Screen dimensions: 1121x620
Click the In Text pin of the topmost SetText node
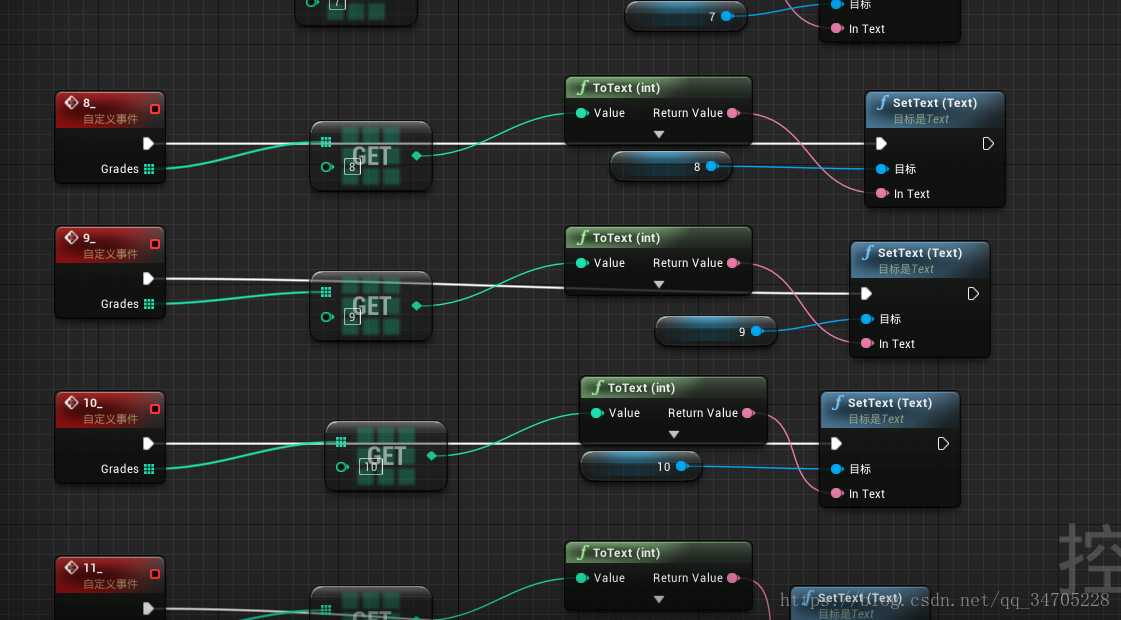click(837, 28)
